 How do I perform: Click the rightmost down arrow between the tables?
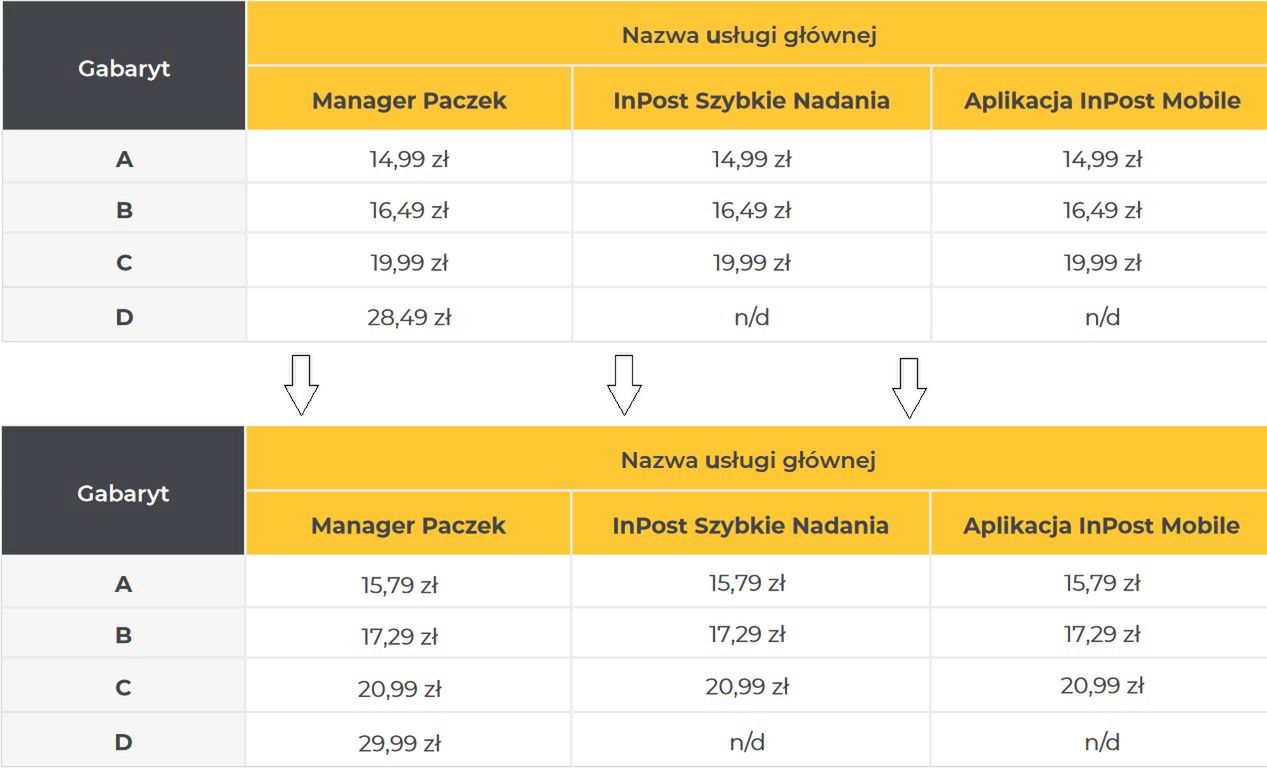coord(909,387)
